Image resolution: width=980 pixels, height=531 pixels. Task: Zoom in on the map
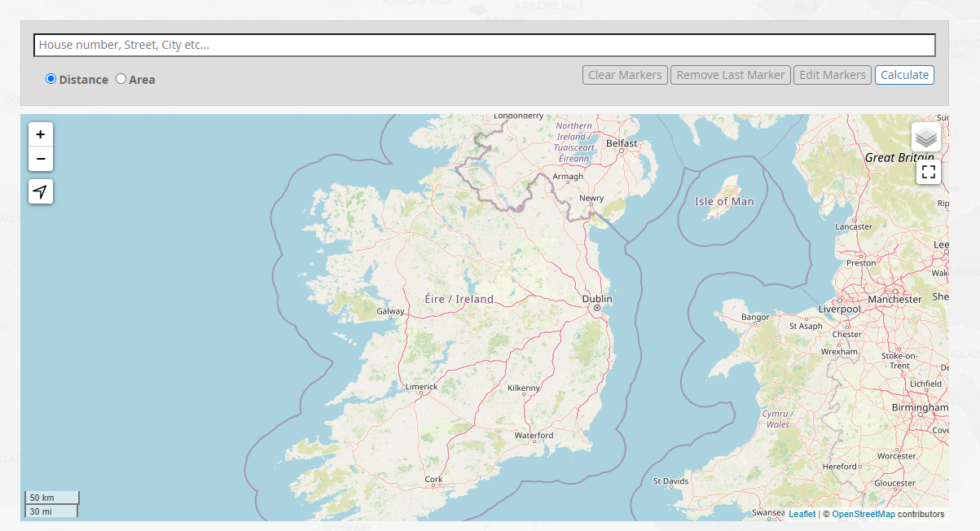[40, 134]
